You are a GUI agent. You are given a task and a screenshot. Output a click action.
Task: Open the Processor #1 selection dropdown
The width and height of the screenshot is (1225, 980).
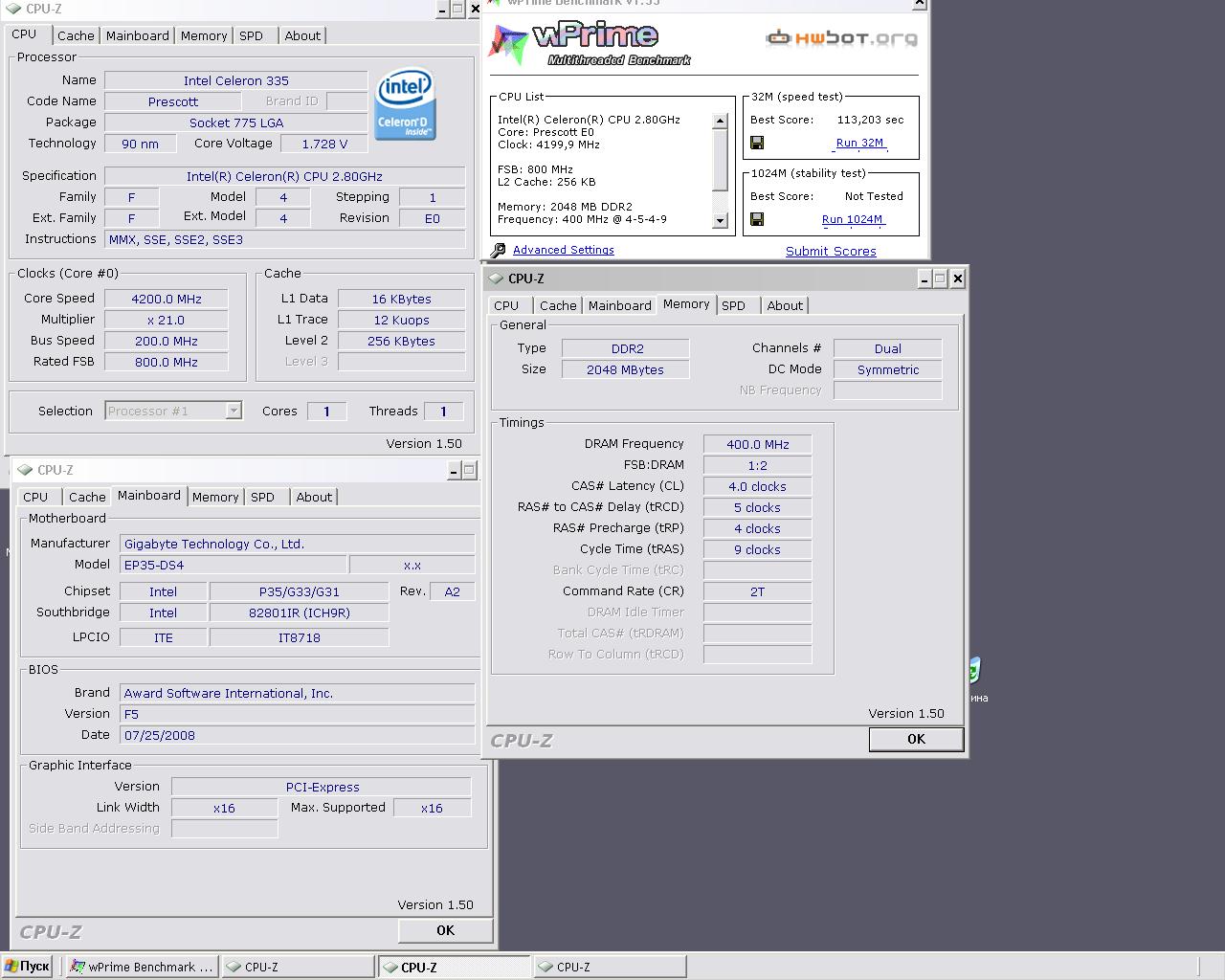(x=233, y=411)
